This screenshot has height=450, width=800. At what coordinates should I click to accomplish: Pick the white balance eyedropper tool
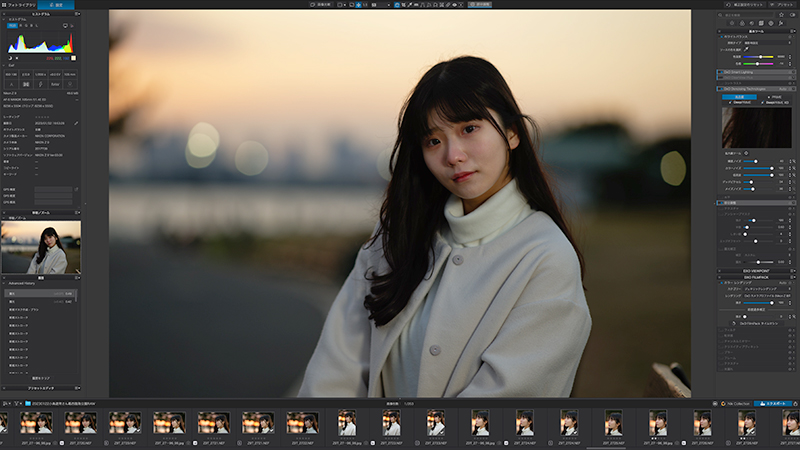(x=746, y=49)
